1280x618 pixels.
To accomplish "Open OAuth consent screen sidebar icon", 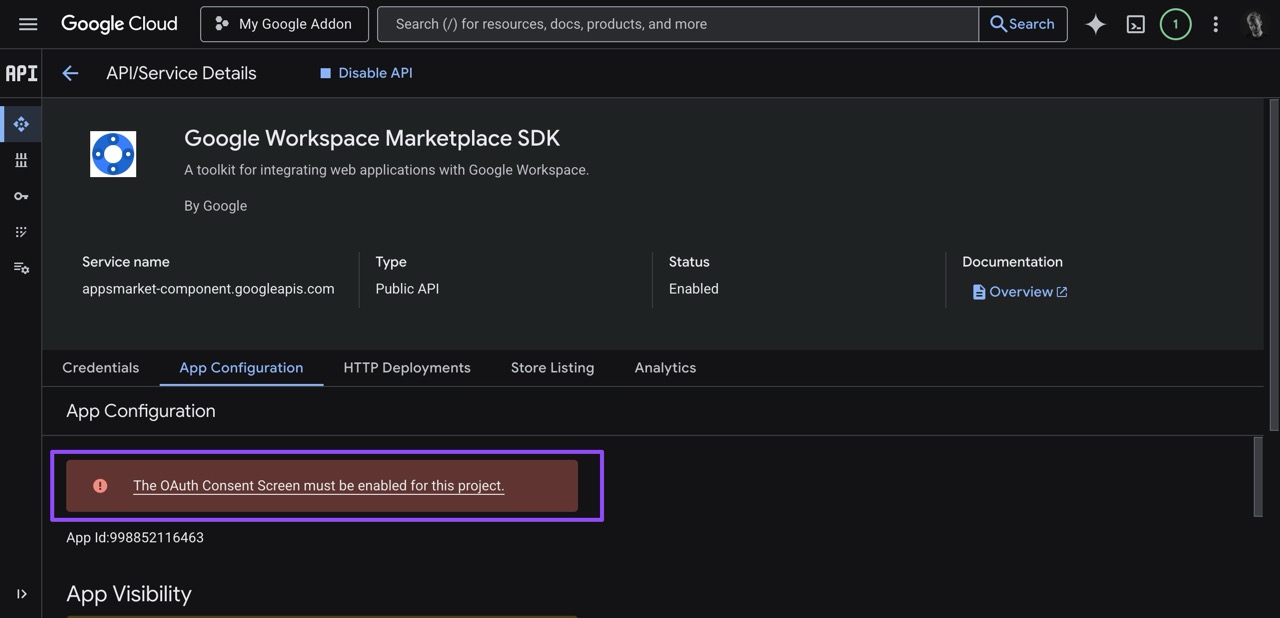I will [21, 232].
